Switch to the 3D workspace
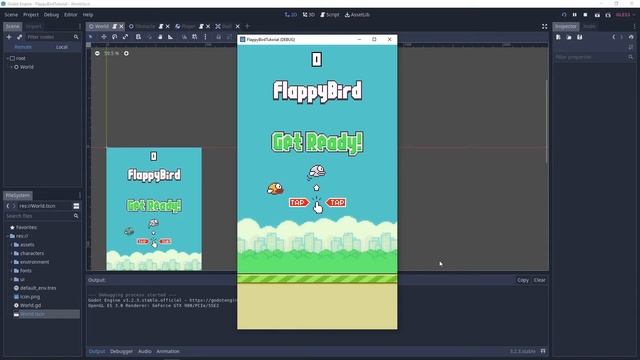This screenshot has width=640, height=360. click(x=309, y=15)
